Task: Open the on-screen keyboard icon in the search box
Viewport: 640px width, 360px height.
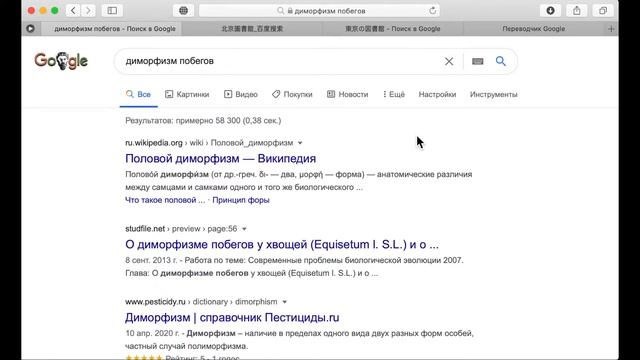Action: point(478,61)
